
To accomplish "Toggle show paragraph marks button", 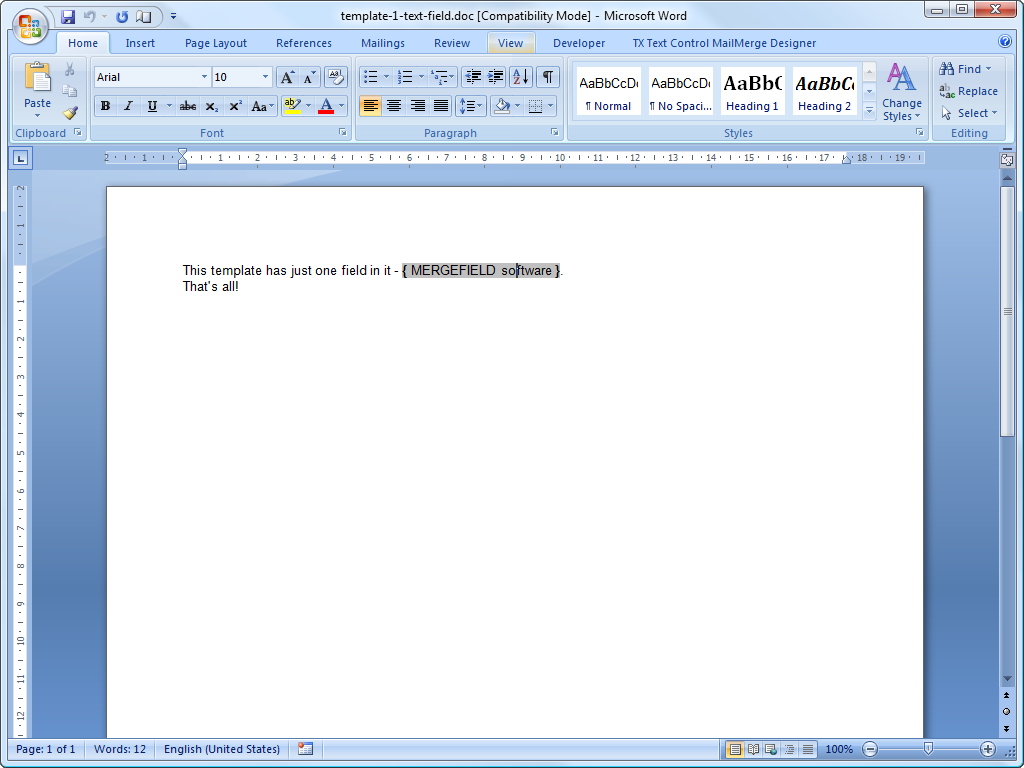I will (x=548, y=77).
